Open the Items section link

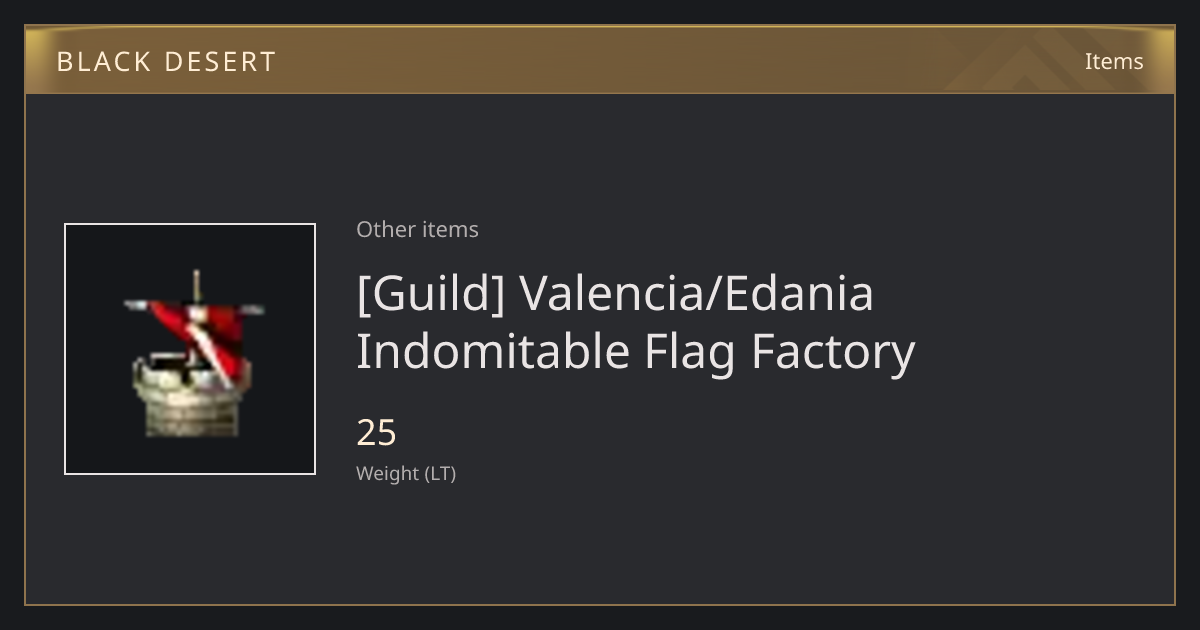click(1114, 61)
